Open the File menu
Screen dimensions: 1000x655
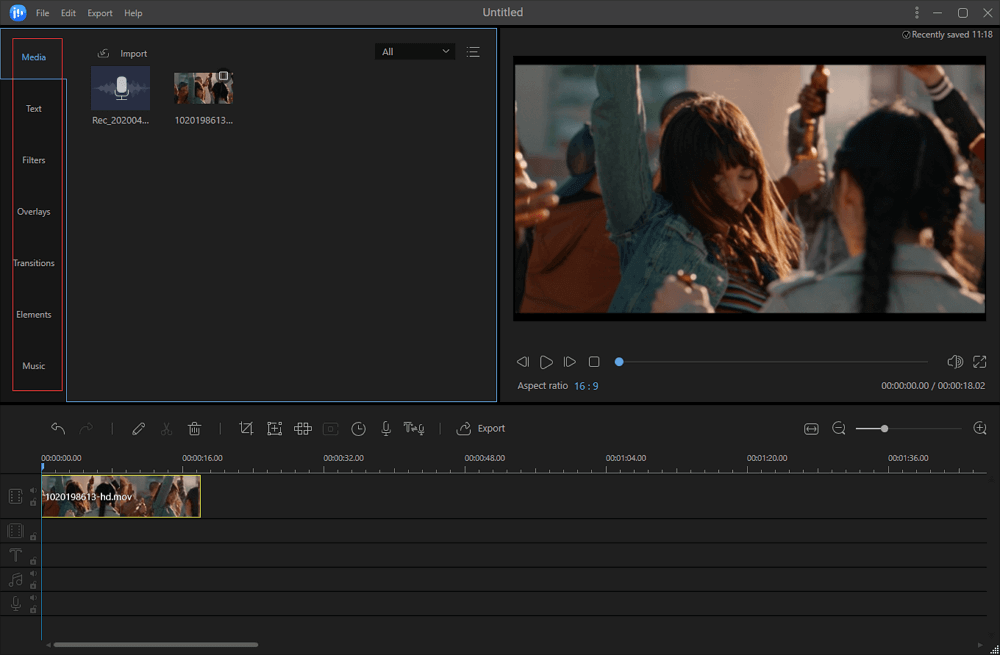click(x=42, y=13)
